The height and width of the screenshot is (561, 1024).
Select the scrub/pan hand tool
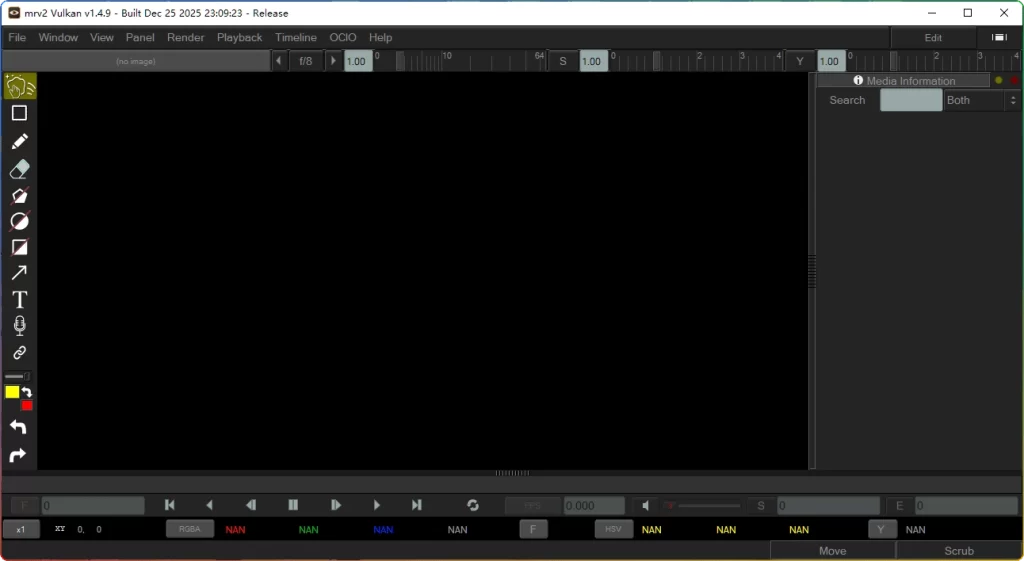[x=20, y=86]
